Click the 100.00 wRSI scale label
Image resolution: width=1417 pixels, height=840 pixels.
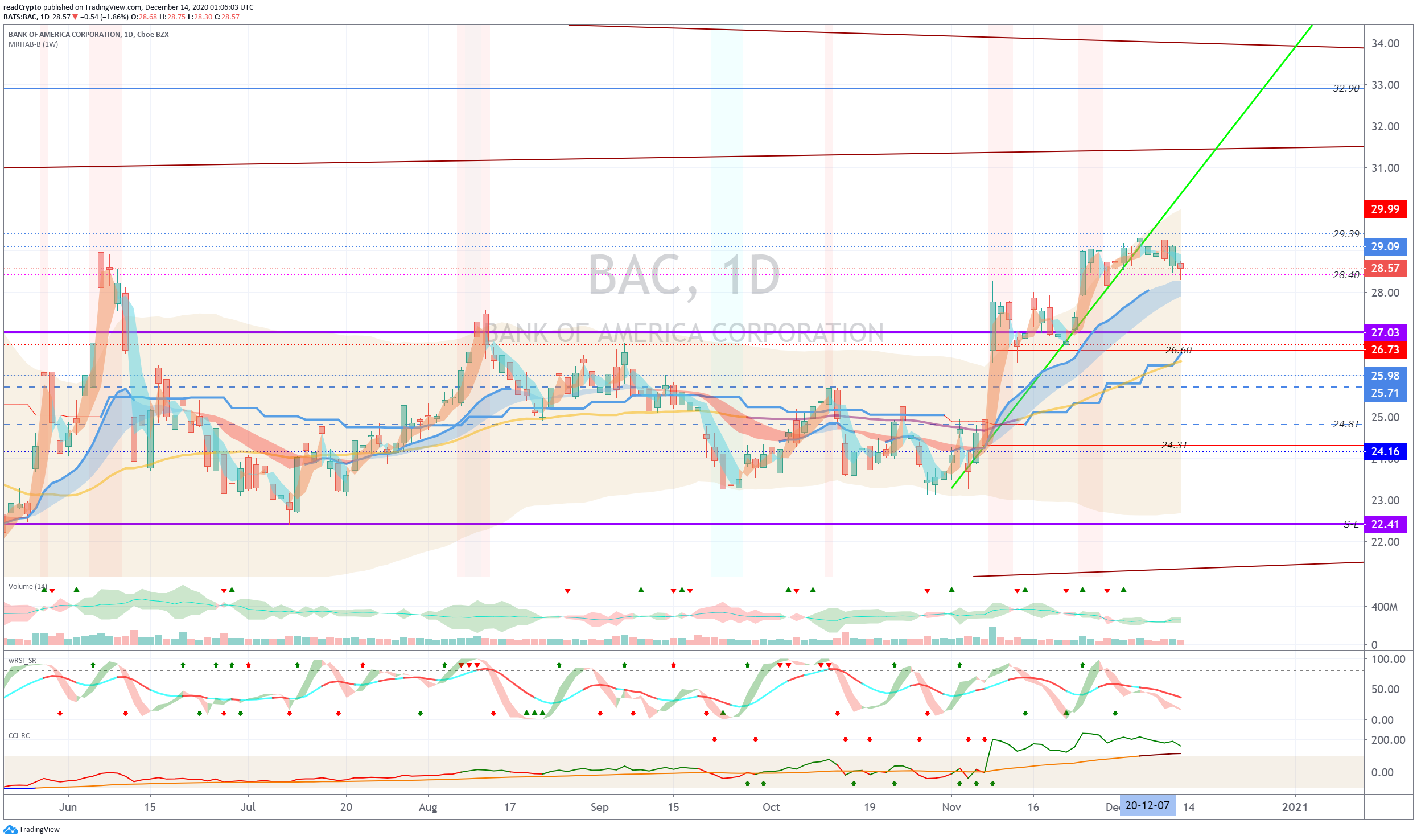[x=1388, y=659]
